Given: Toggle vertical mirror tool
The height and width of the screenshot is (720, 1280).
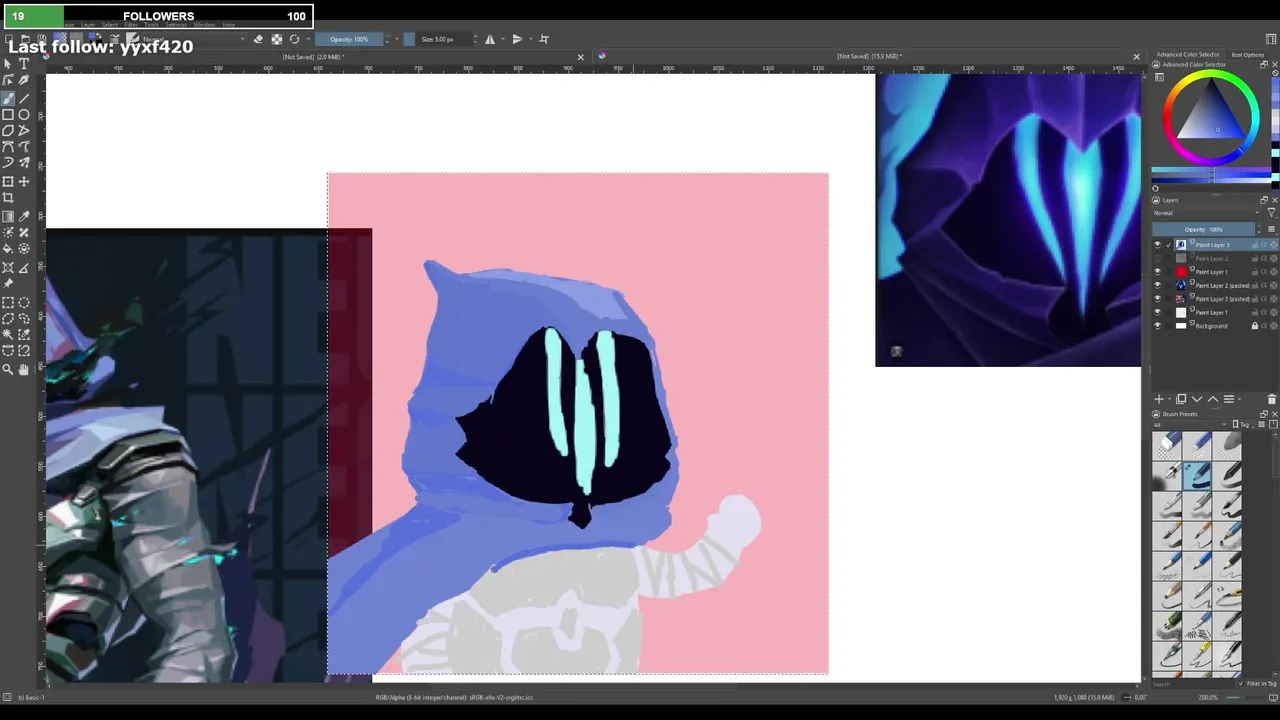Looking at the screenshot, I should [517, 39].
